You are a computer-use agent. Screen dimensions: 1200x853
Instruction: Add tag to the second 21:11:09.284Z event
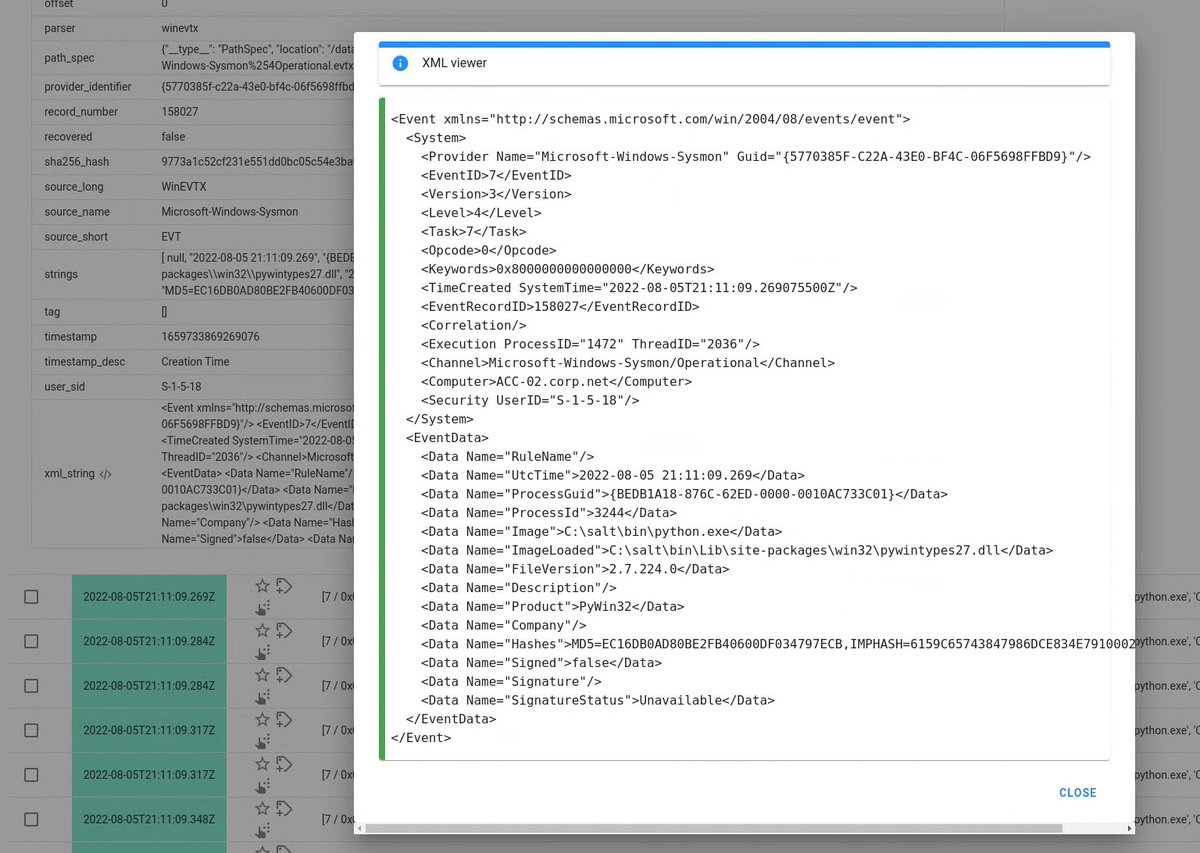pyautogui.click(x=283, y=675)
